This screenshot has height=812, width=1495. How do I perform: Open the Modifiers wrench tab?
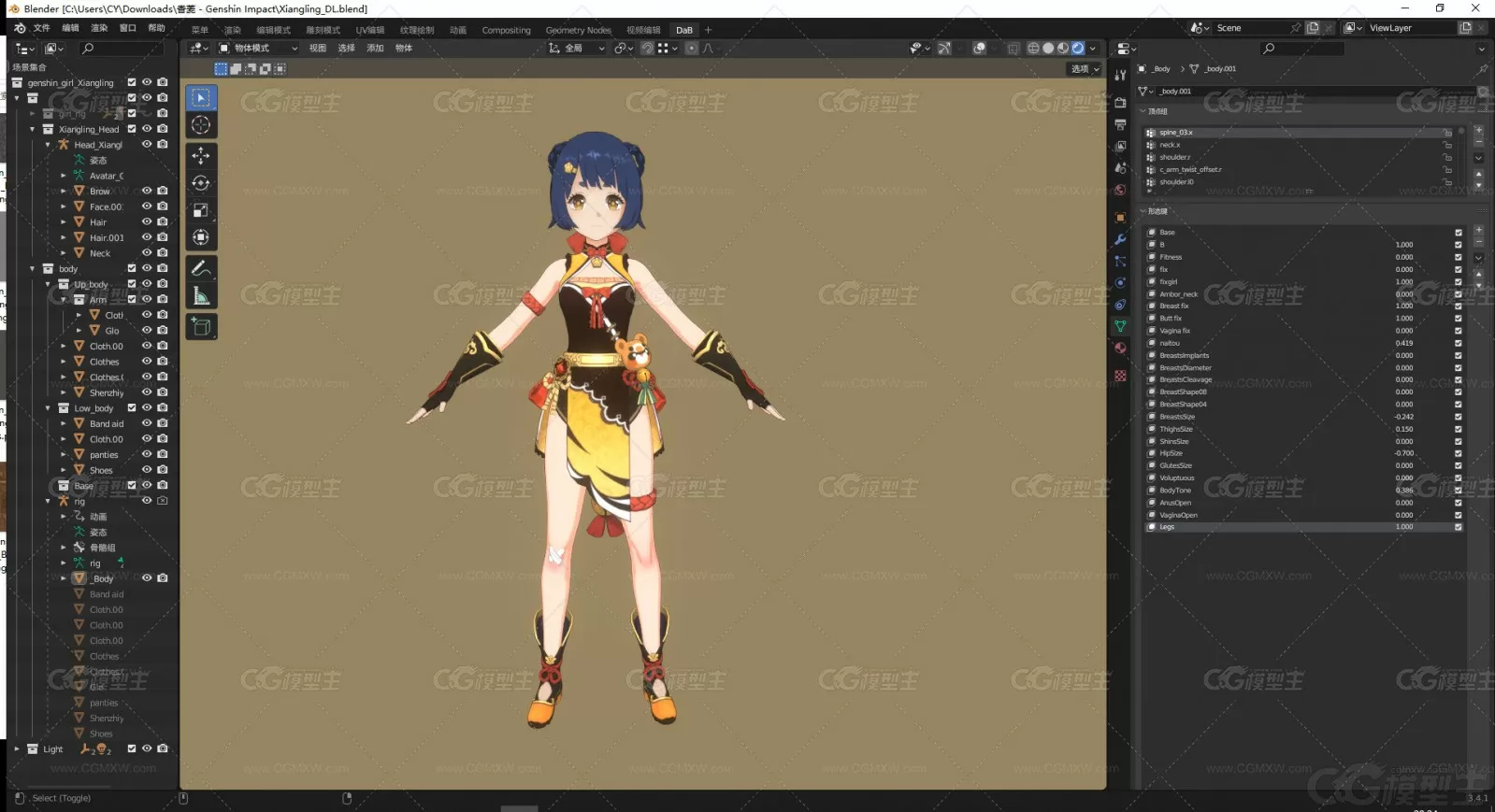coord(1120,239)
